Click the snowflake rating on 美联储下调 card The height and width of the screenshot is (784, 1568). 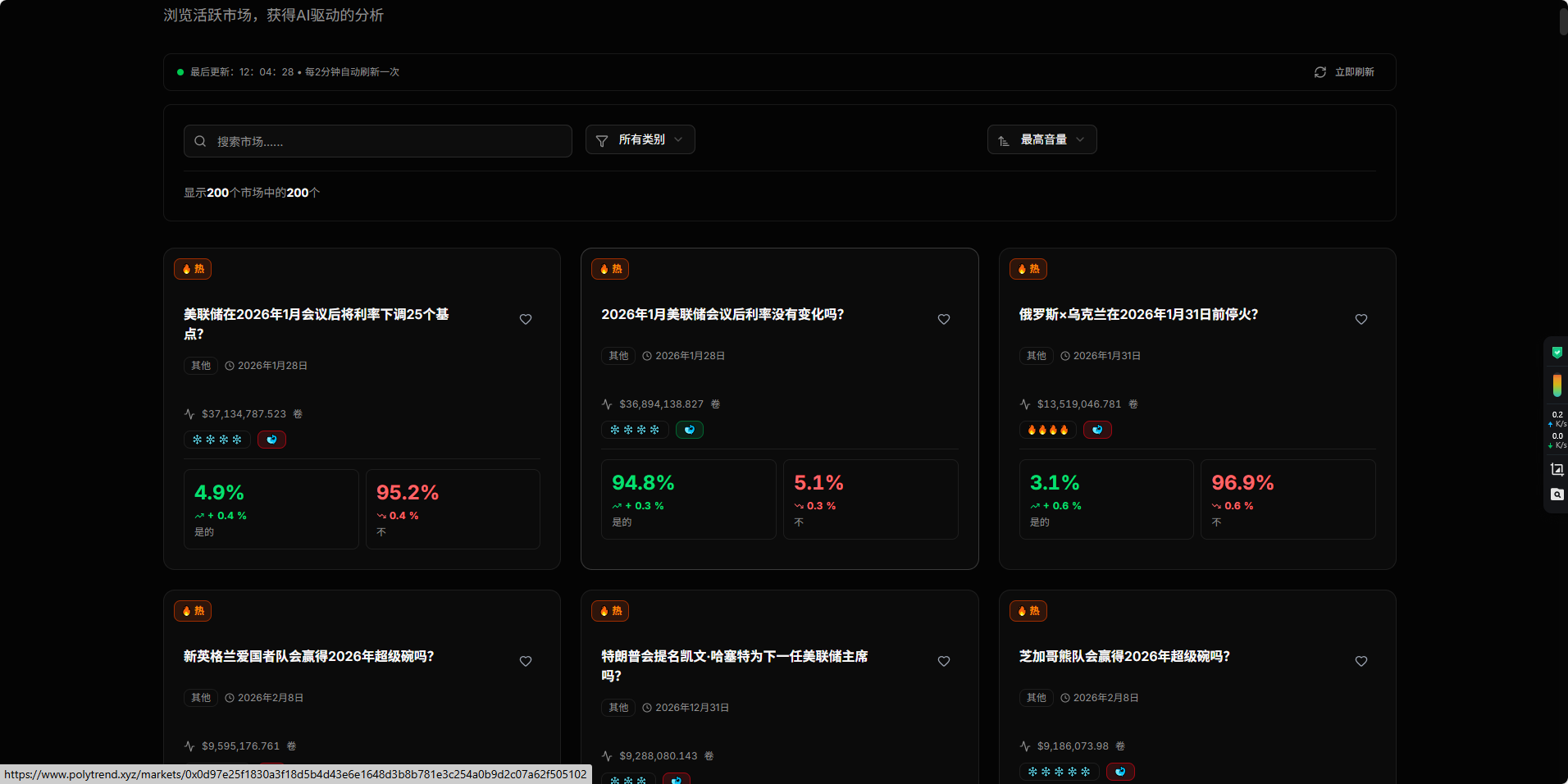coord(217,440)
